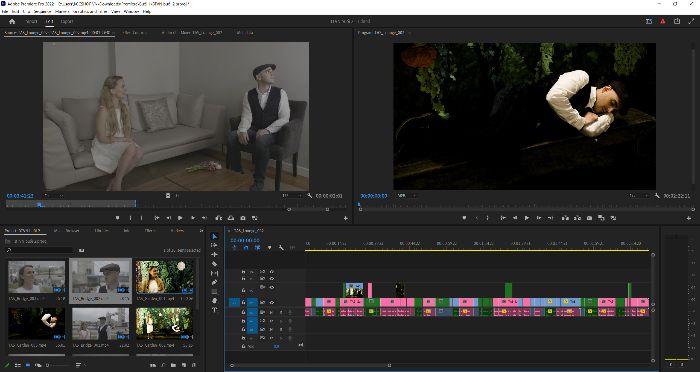Mute audio track A1
This screenshot has width=700, height=372.
(272, 312)
